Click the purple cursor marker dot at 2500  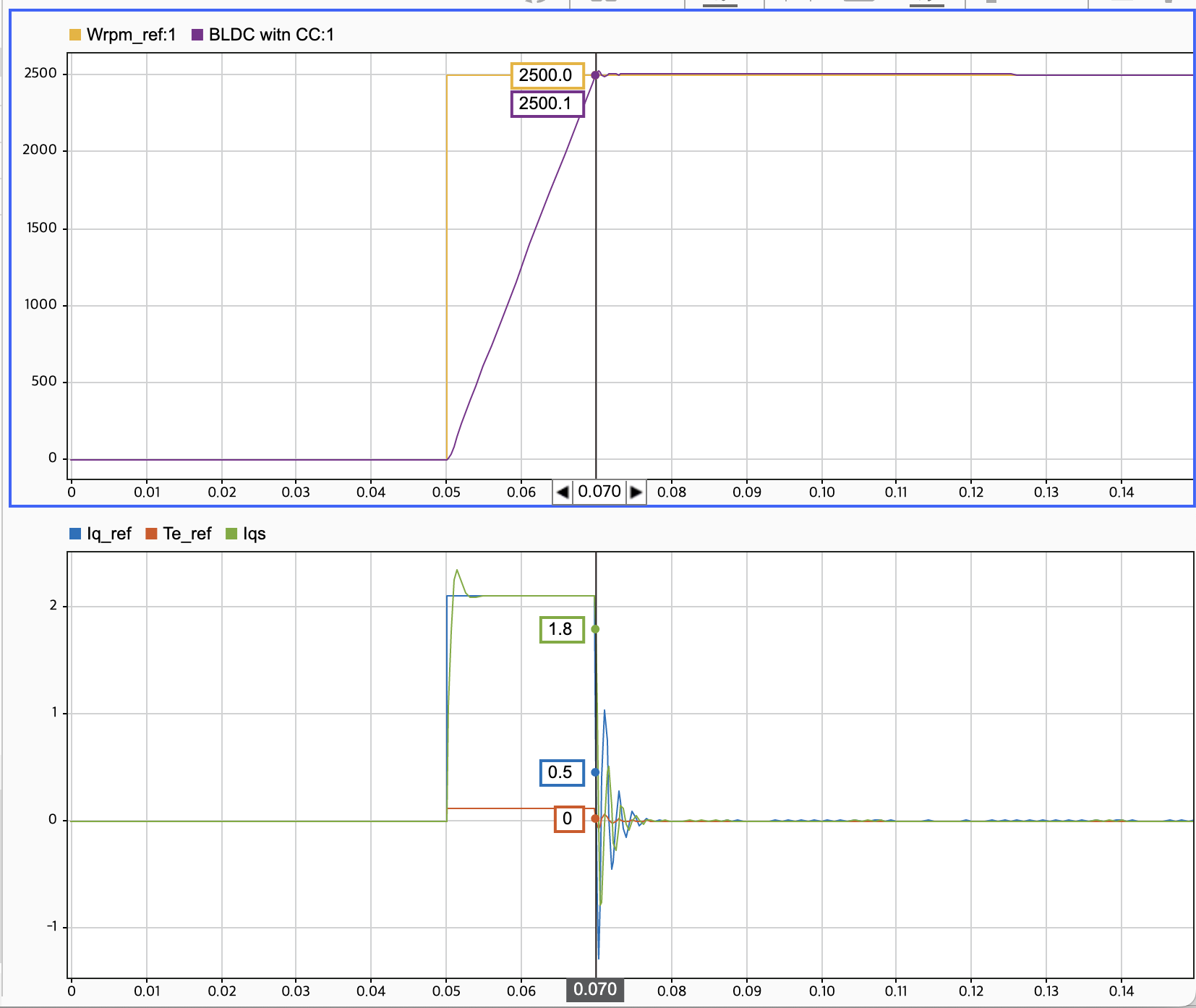click(596, 75)
